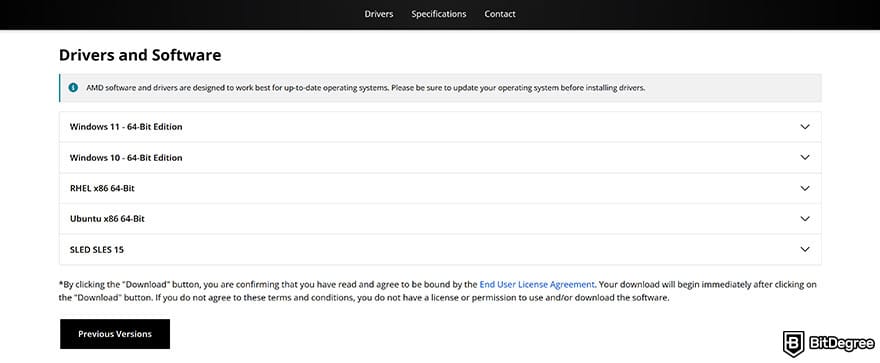Click the Windows 10 - 64-Bit Edition label
Viewport: 880px width, 363px height.
point(126,158)
